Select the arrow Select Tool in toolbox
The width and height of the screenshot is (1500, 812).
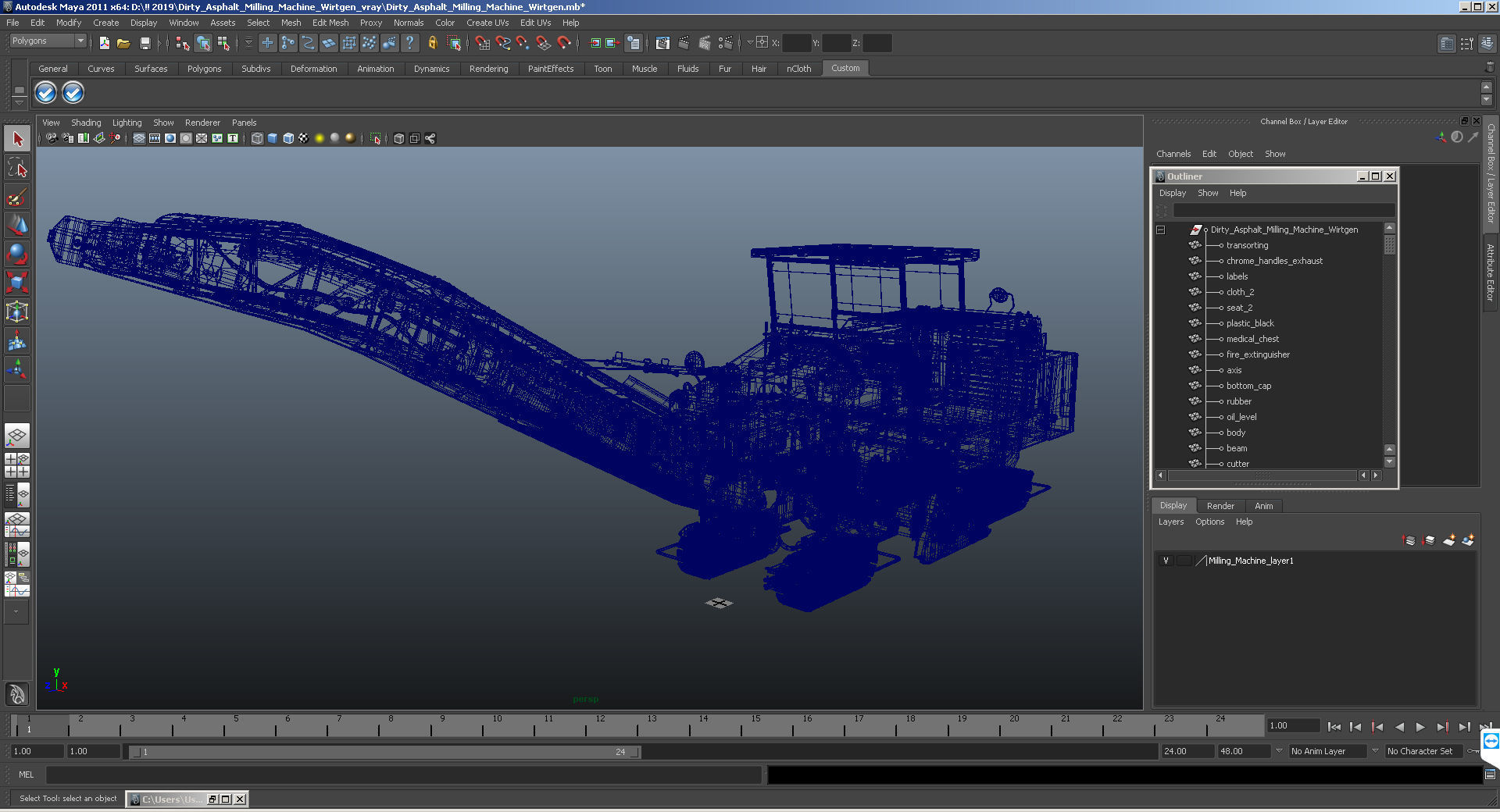(17, 140)
